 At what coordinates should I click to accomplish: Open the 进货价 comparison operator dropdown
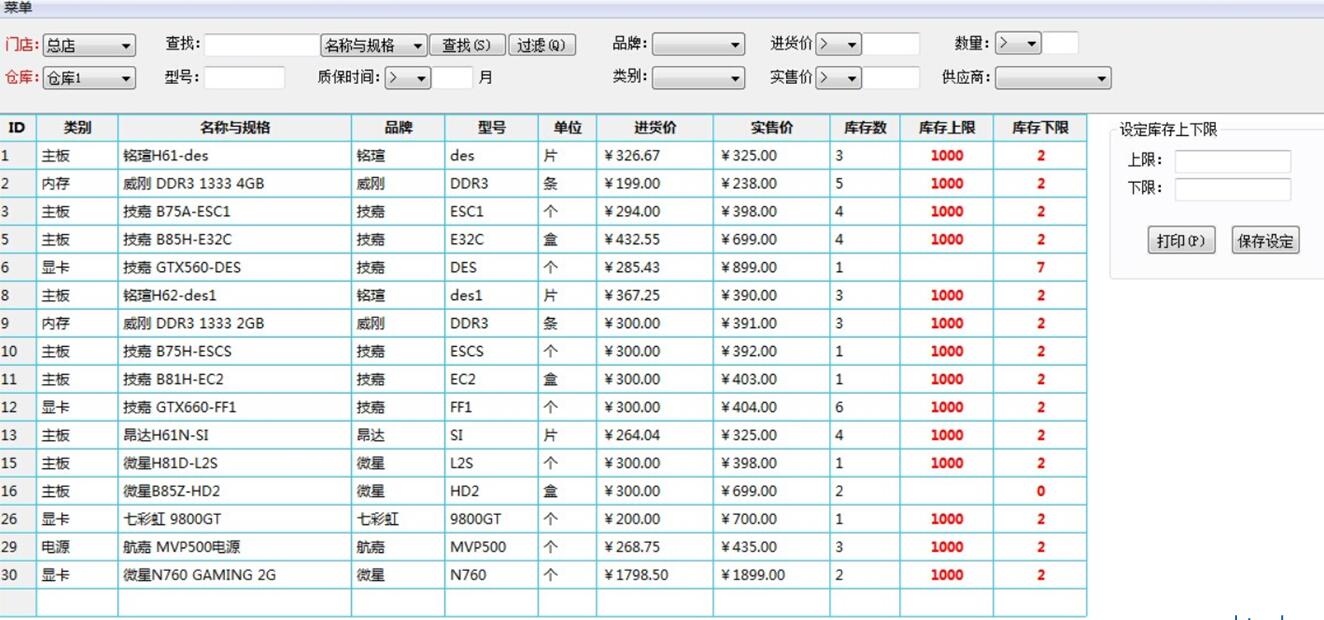838,45
